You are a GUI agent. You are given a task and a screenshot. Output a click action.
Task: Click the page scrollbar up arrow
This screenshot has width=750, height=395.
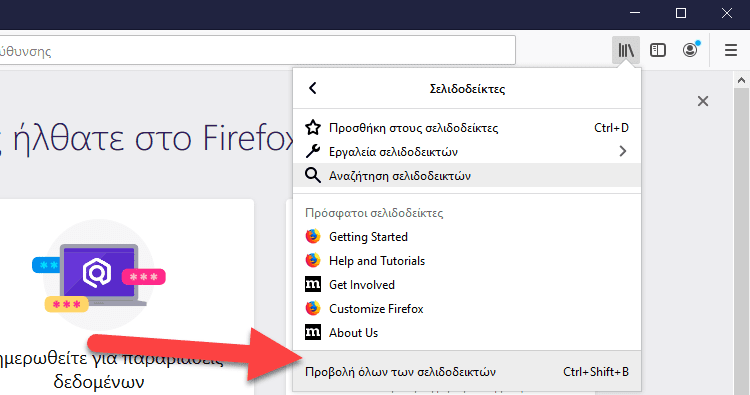point(741,80)
